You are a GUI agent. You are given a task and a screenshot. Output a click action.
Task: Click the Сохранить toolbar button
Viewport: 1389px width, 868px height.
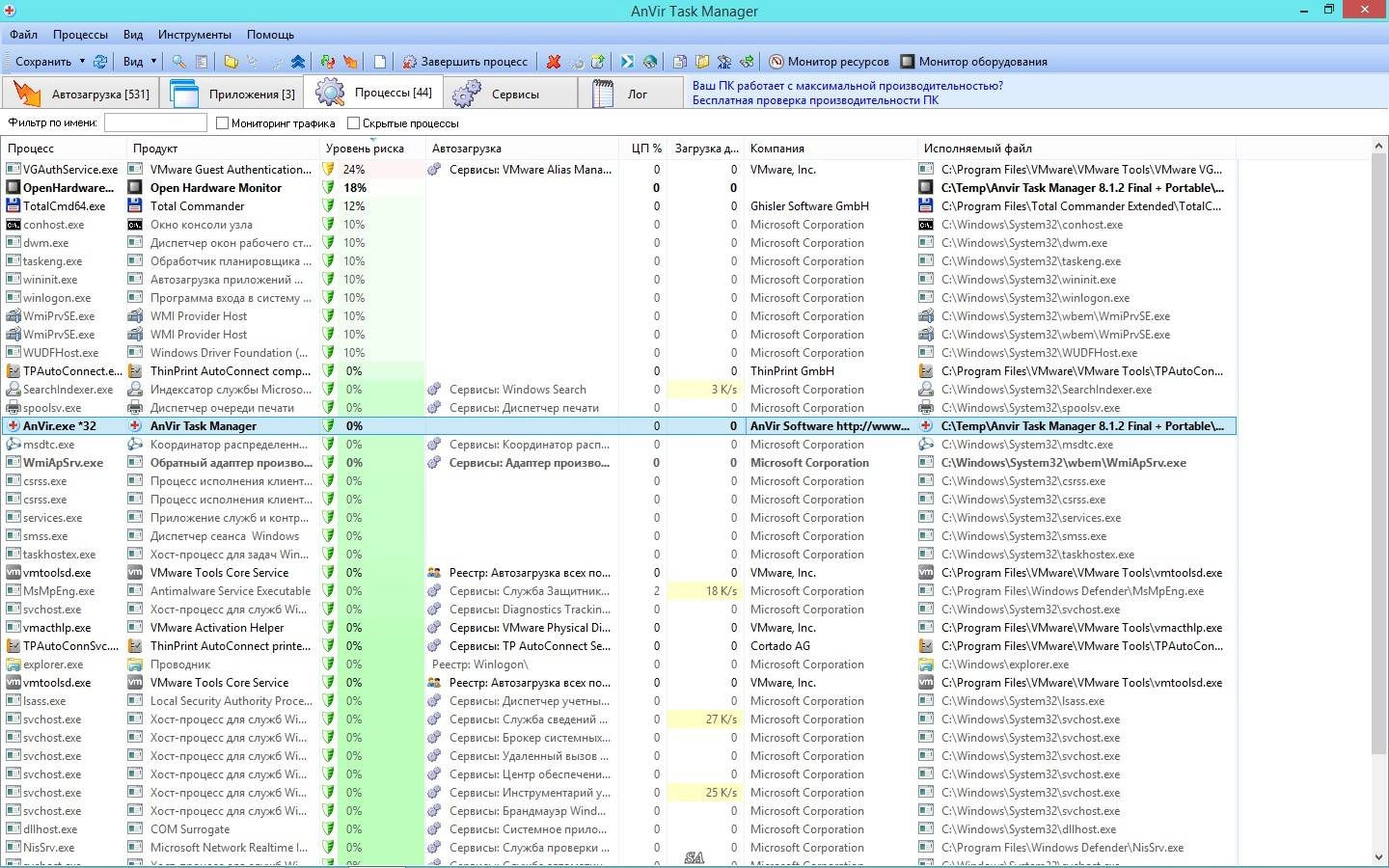pos(42,62)
